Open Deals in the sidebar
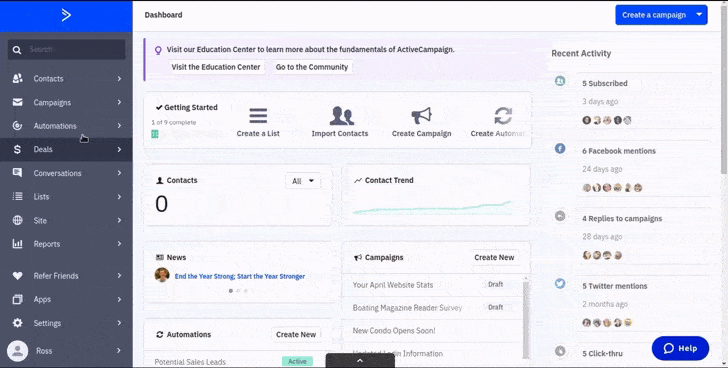 click(66, 149)
